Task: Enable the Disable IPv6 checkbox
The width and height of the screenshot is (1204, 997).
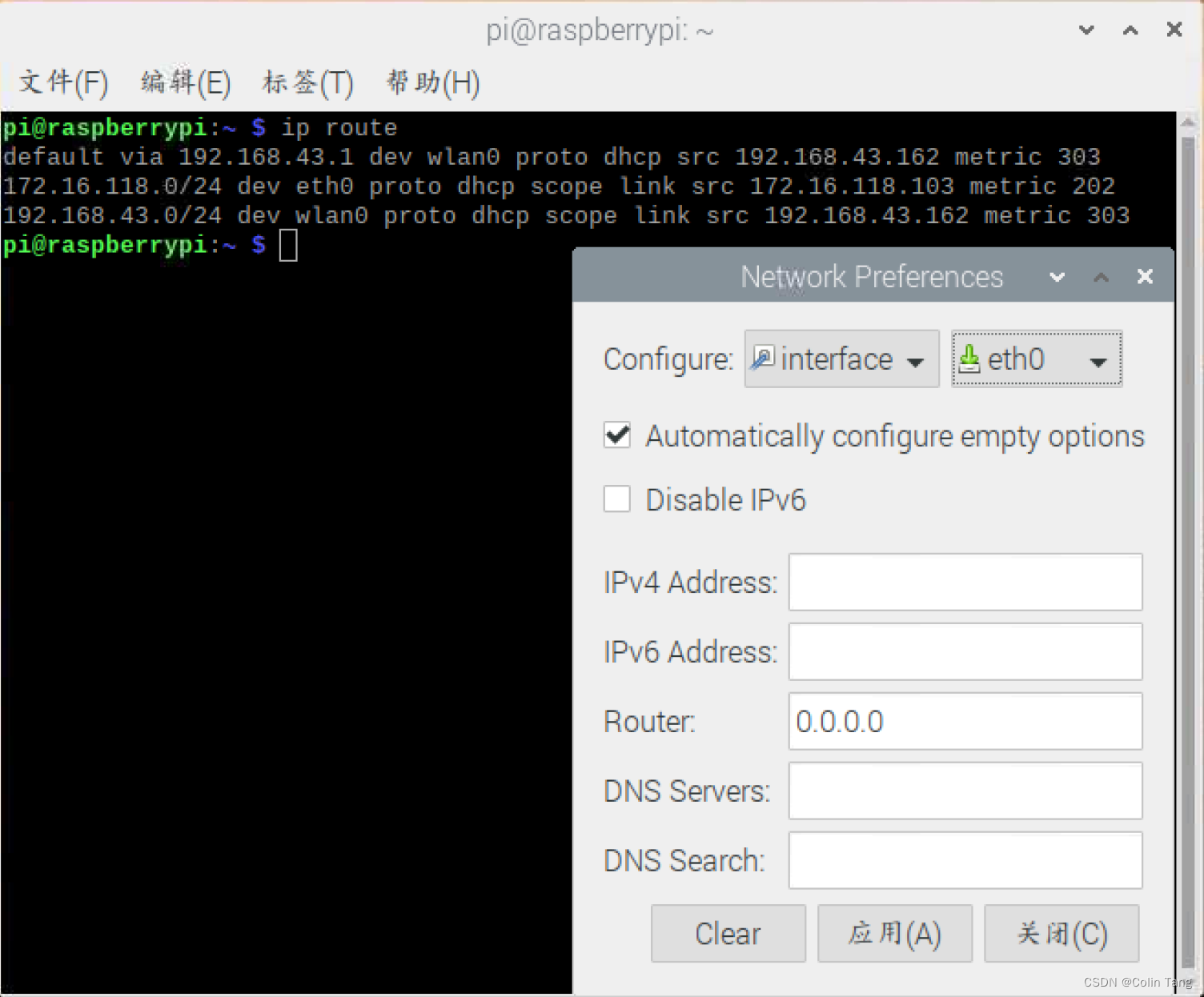Action: 617,499
